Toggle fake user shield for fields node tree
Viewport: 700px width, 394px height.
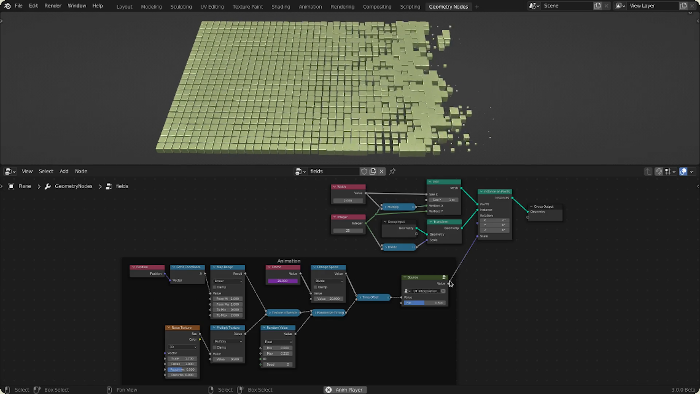pos(364,171)
